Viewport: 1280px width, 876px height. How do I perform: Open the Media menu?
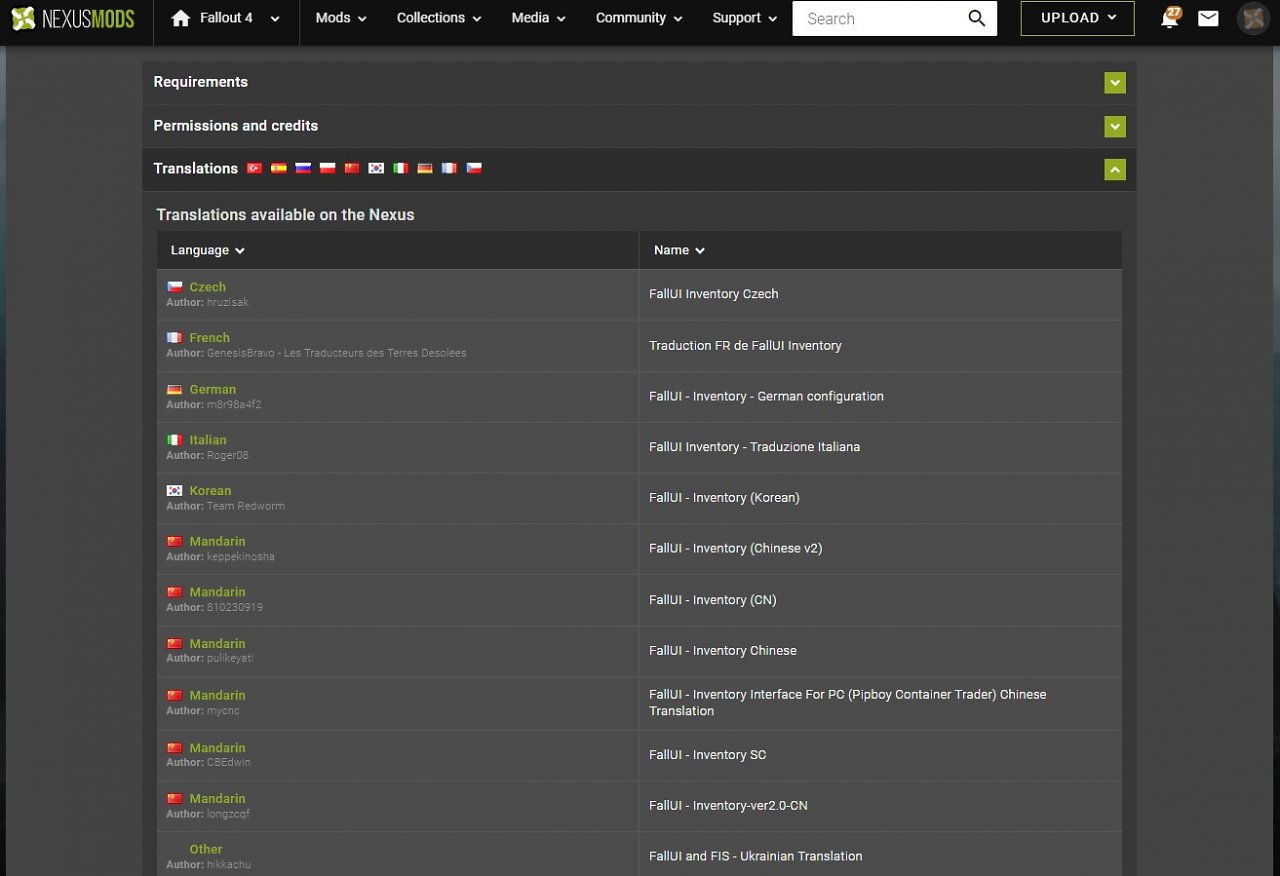coord(539,18)
